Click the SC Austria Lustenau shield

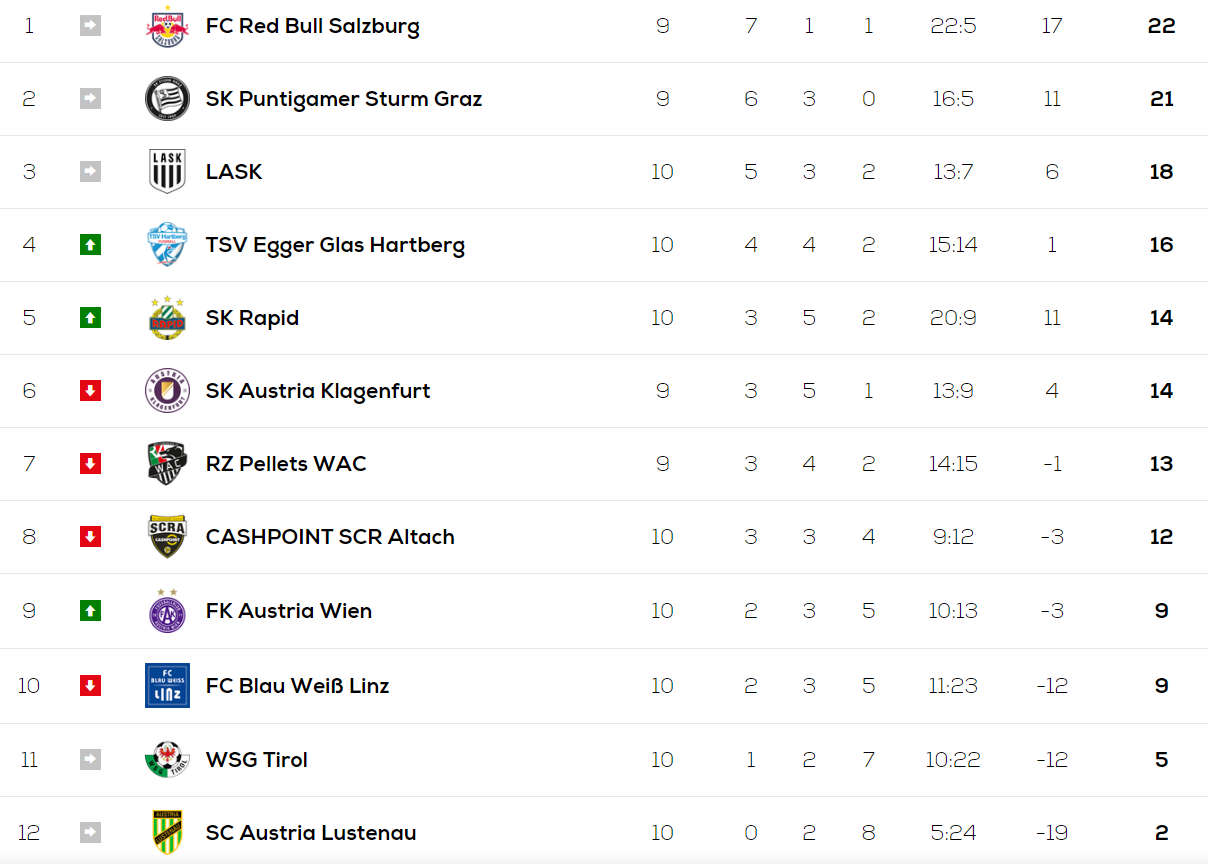coord(167,833)
